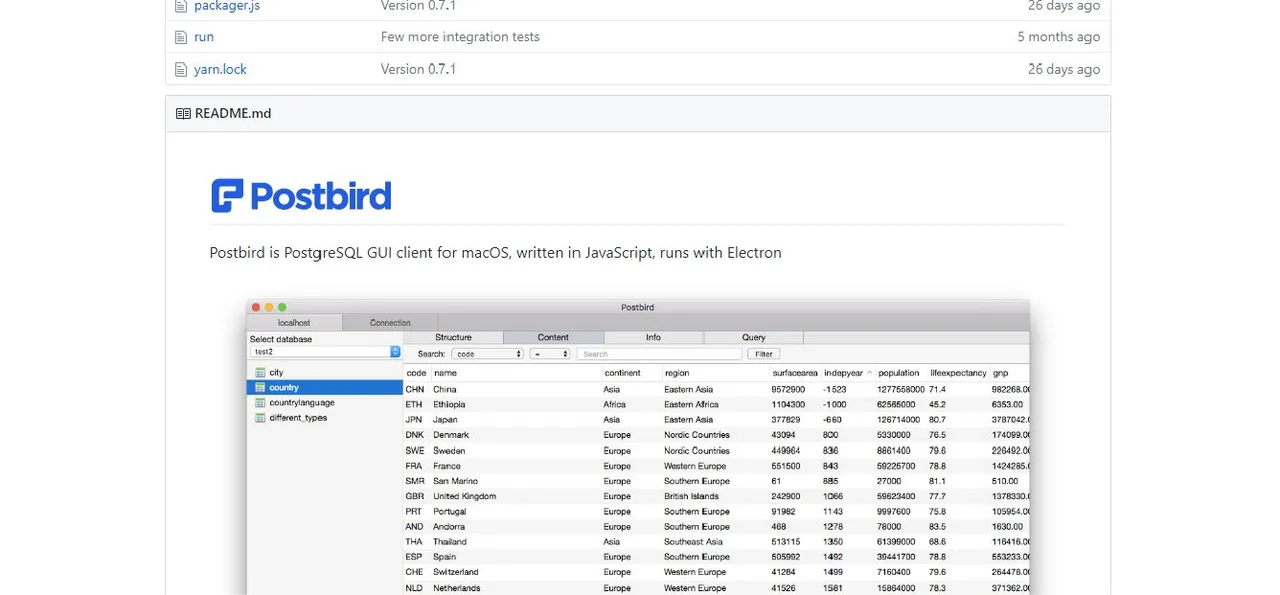Click the Postbird logo image

point(301,196)
